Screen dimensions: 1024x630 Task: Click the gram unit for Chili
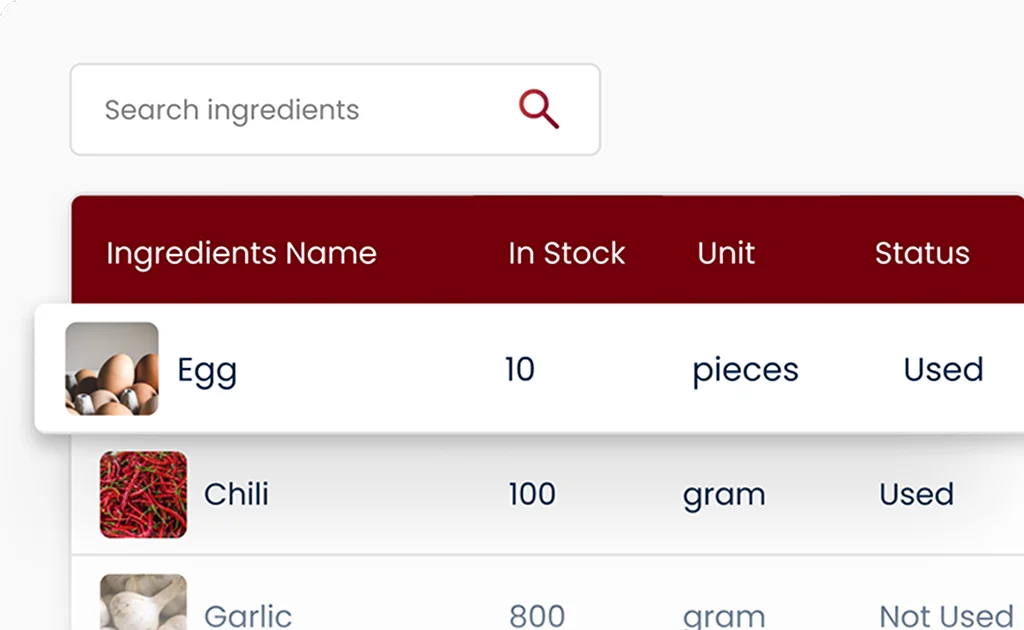click(724, 497)
